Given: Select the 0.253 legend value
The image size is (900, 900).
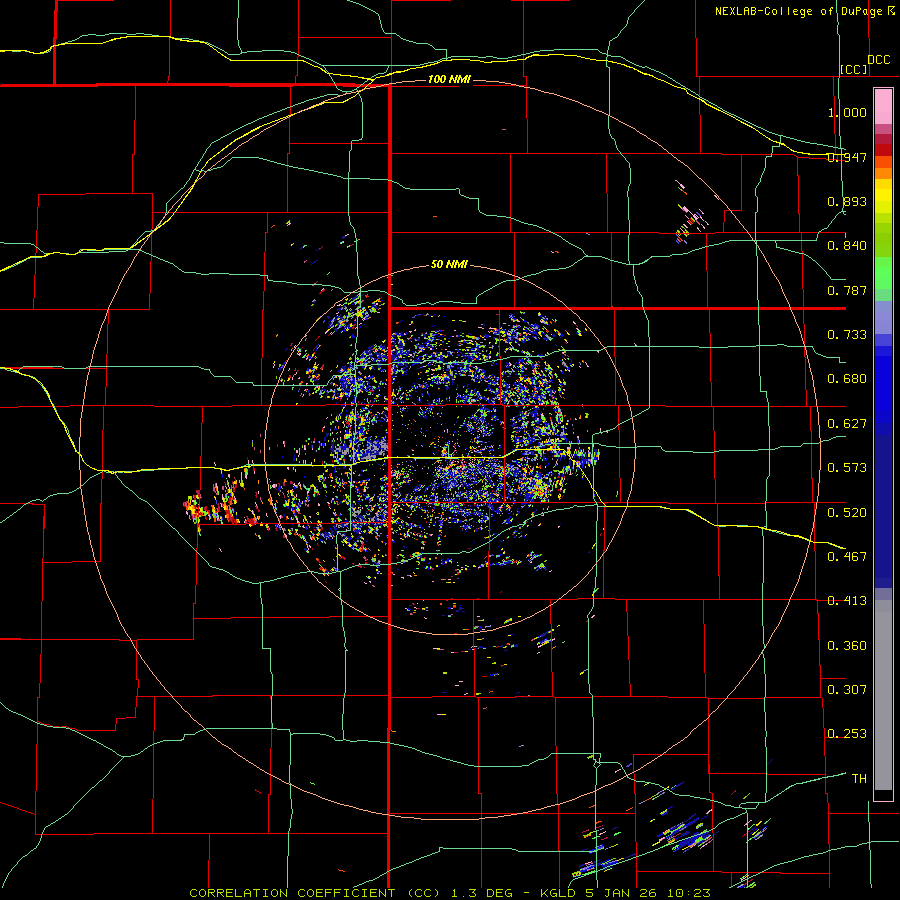Looking at the screenshot, I should [847, 734].
